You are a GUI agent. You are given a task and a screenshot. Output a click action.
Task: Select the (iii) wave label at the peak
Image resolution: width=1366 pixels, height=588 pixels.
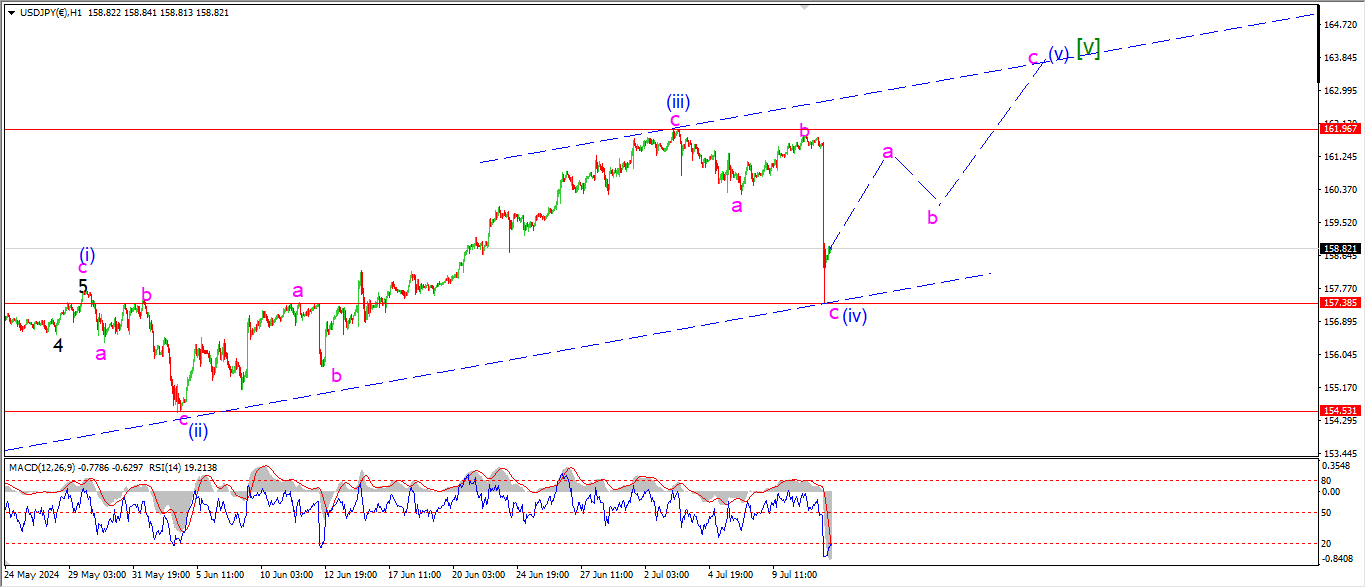click(x=678, y=101)
